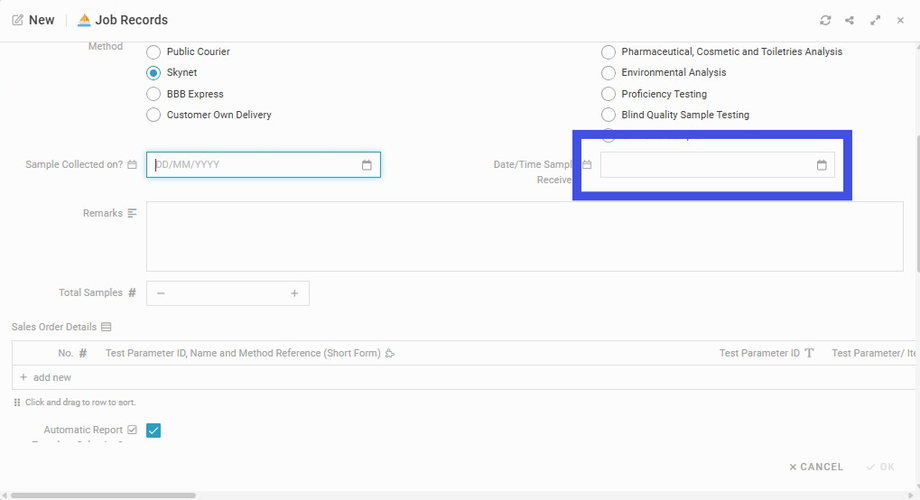Screen dimensions: 920x500
Task: Click the Job Records title text
Action: [x=131, y=20]
